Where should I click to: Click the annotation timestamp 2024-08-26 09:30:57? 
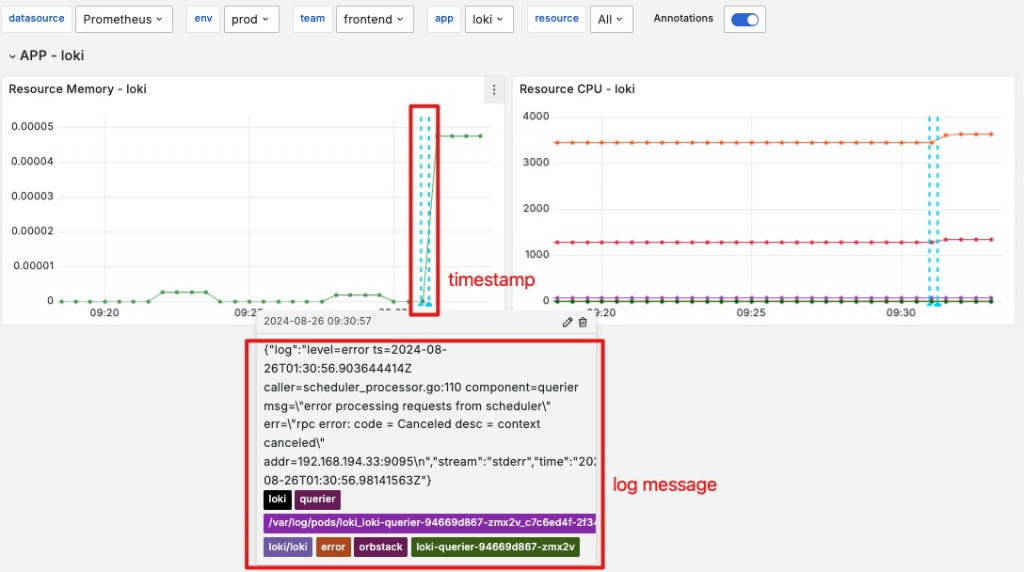coord(317,321)
